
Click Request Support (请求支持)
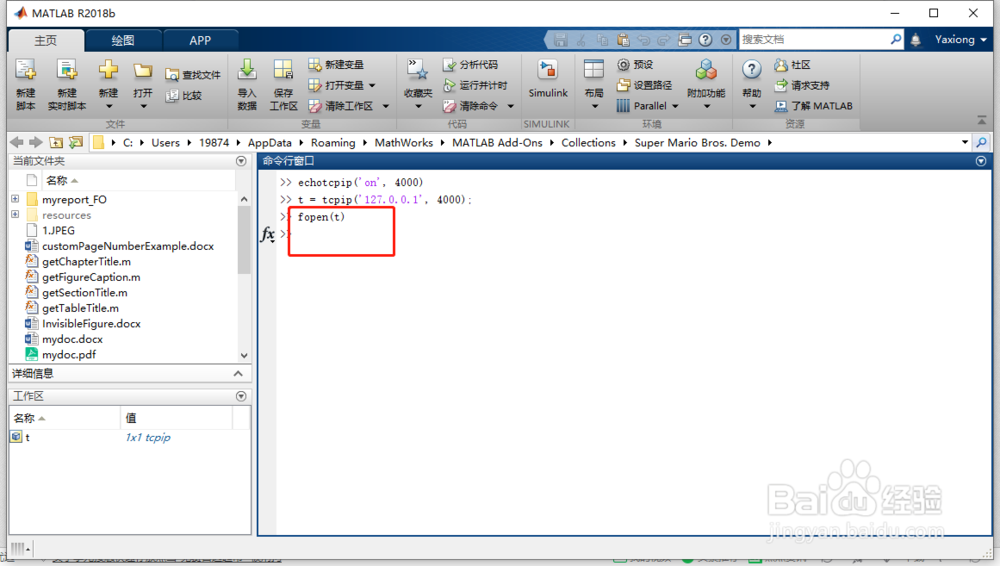802,85
